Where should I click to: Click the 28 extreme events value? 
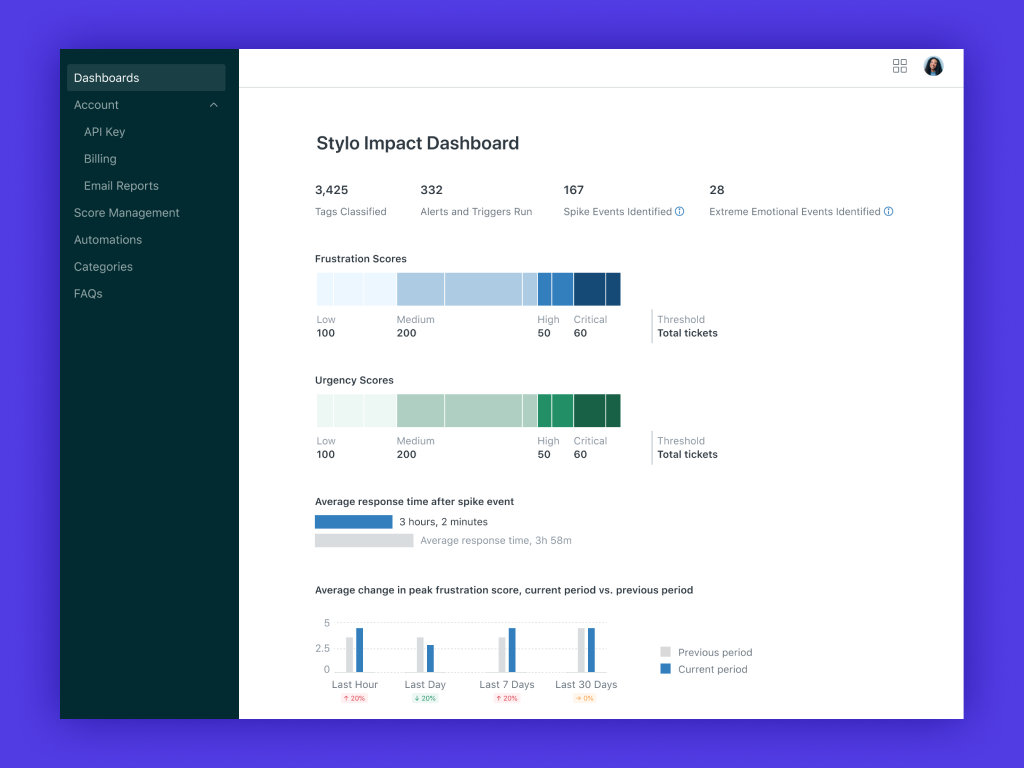716,190
